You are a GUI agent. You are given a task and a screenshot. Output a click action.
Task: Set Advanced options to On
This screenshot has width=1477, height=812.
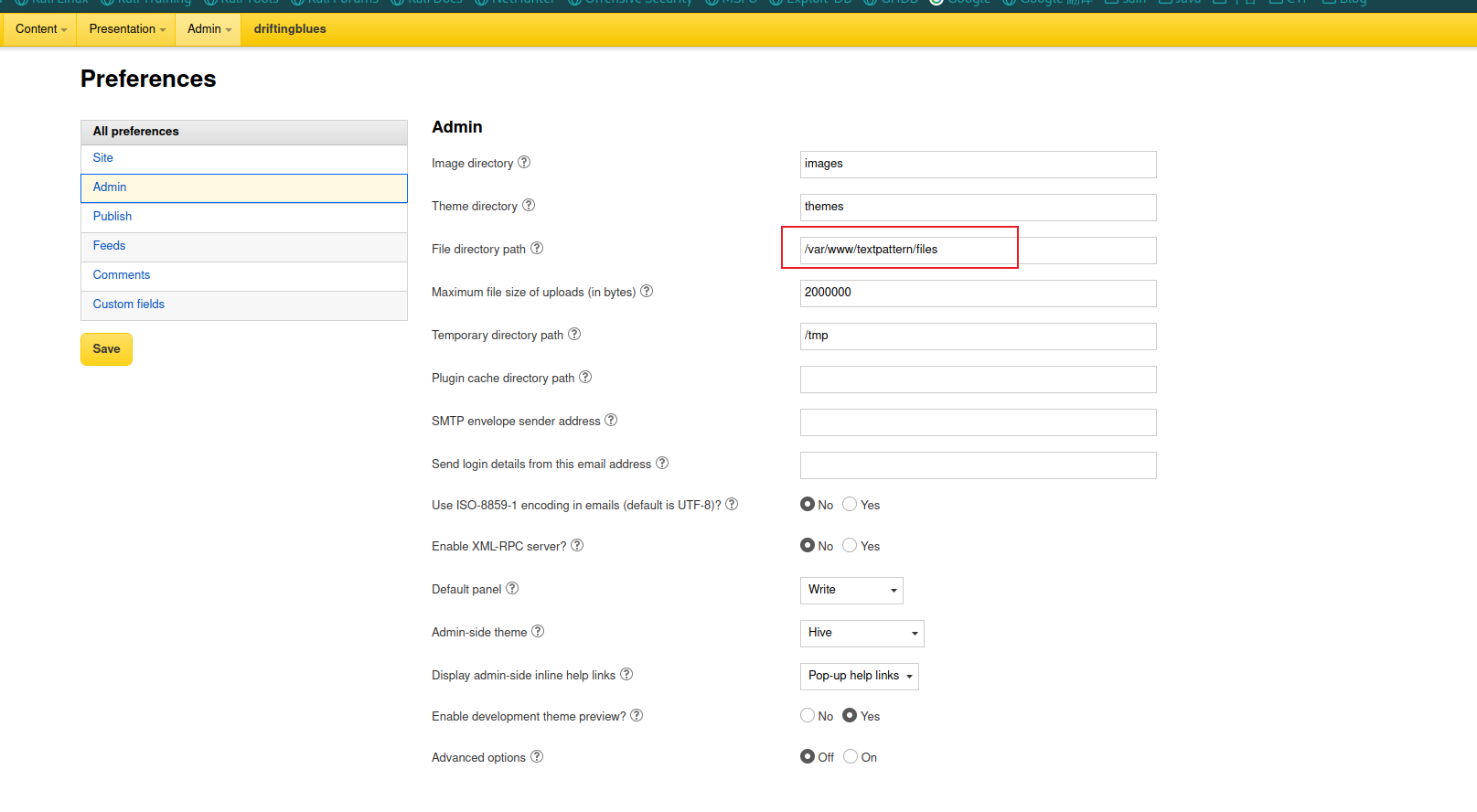(851, 756)
